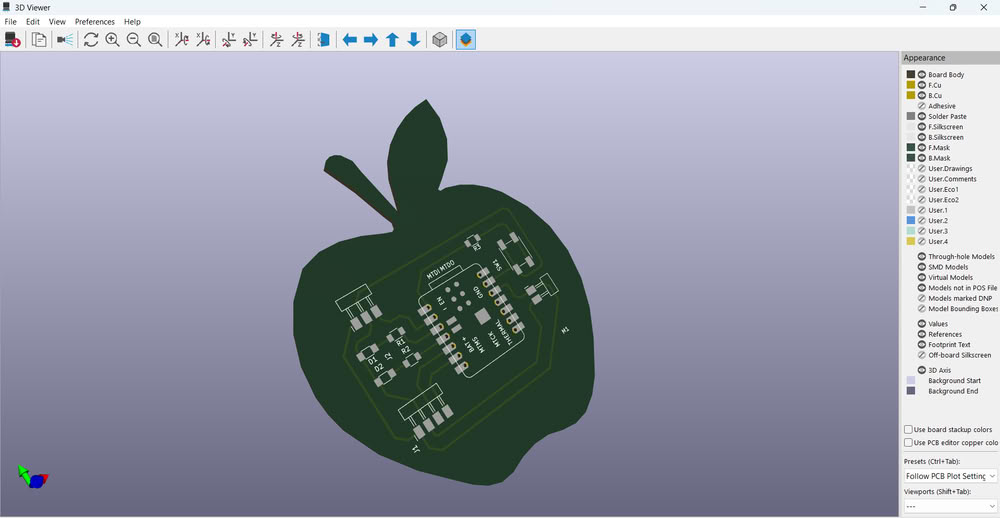Open the Preferences menu
Image resolution: width=1000 pixels, height=518 pixels.
pos(94,21)
